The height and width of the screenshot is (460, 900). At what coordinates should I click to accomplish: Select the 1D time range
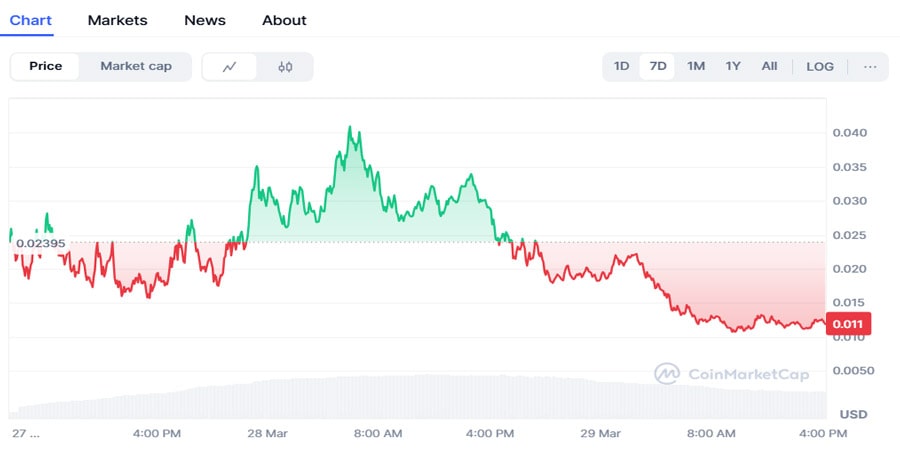point(621,67)
